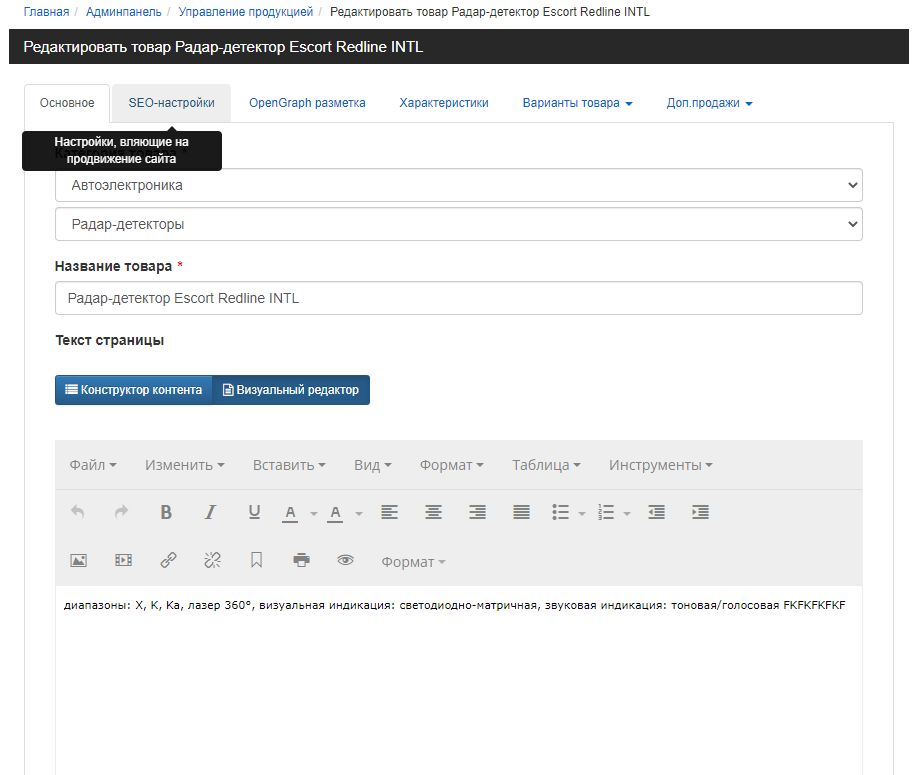This screenshot has height=775, width=920.
Task: Expand the Варианты товара dropdown tab
Action: coord(577,103)
